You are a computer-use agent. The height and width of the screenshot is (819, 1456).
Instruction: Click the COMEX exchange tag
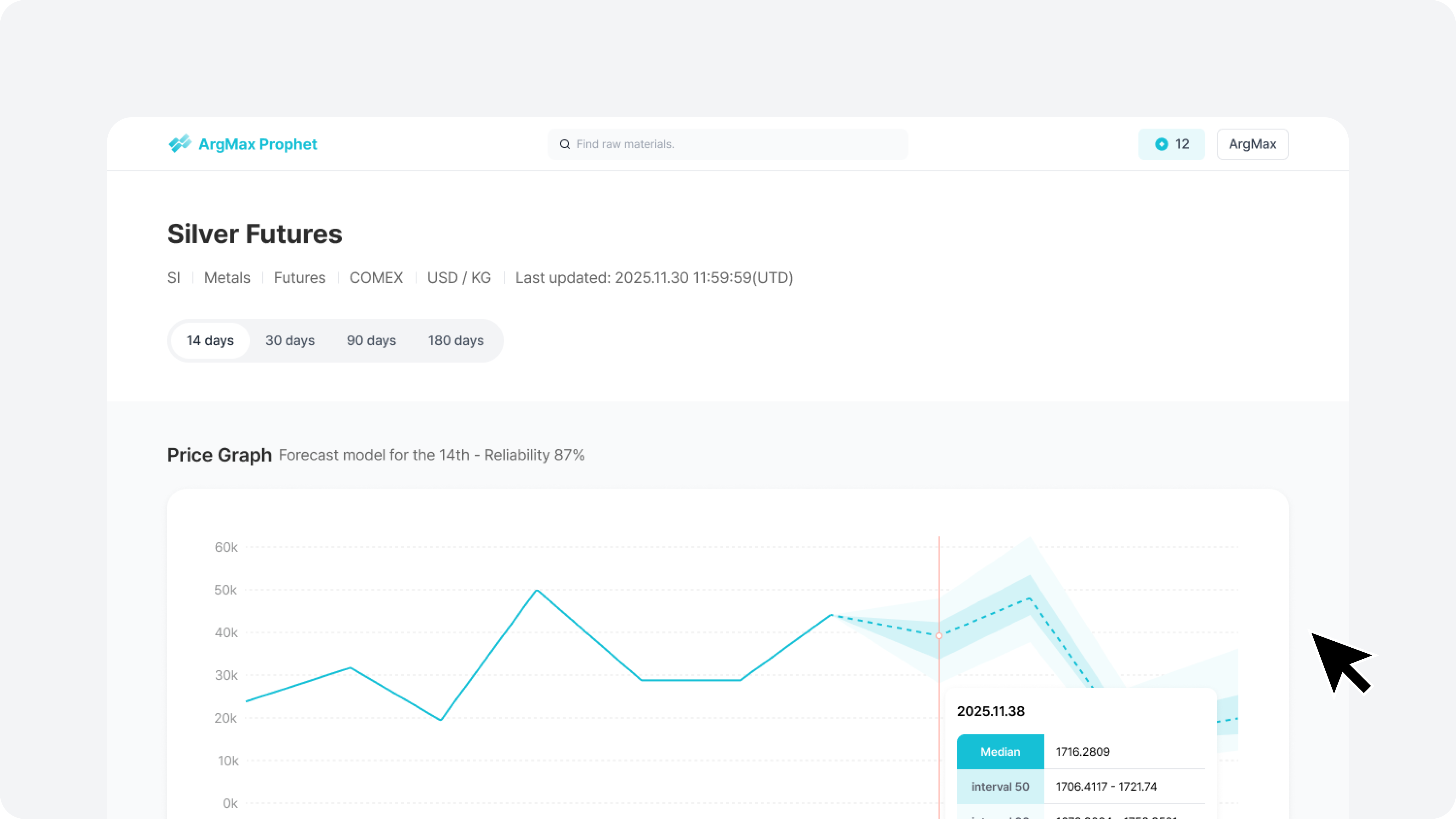click(x=376, y=278)
